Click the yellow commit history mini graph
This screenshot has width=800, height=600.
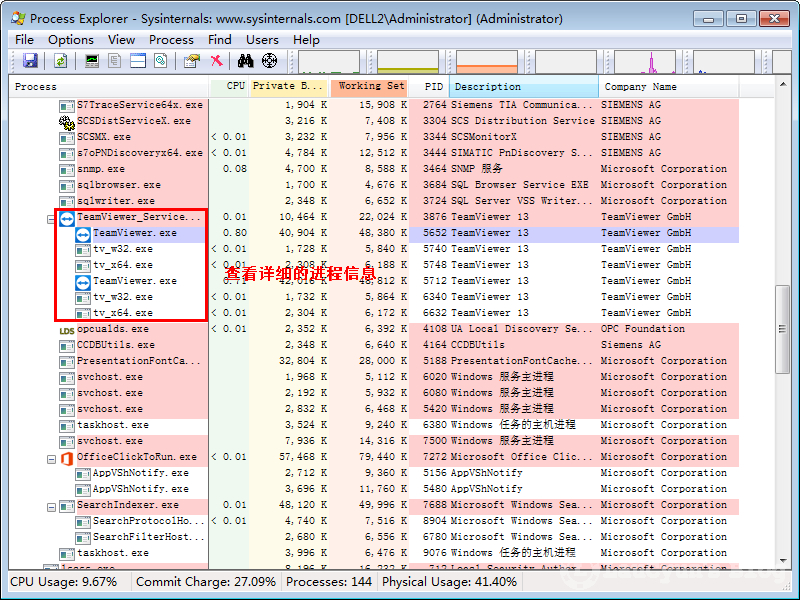point(408,62)
